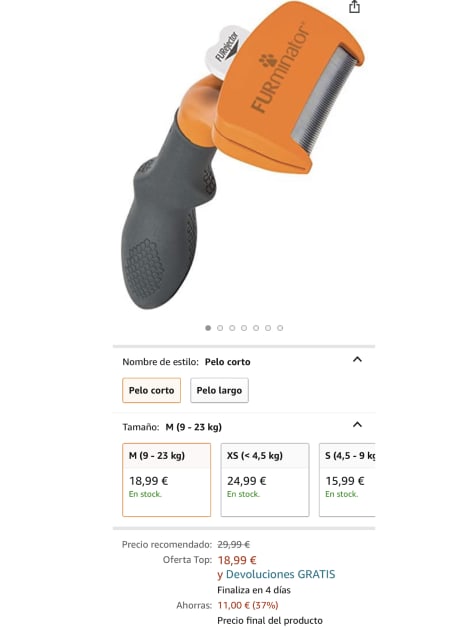Click the Ahorras 11,00 € (37%) text
The width and height of the screenshot is (475, 628).
click(248, 605)
